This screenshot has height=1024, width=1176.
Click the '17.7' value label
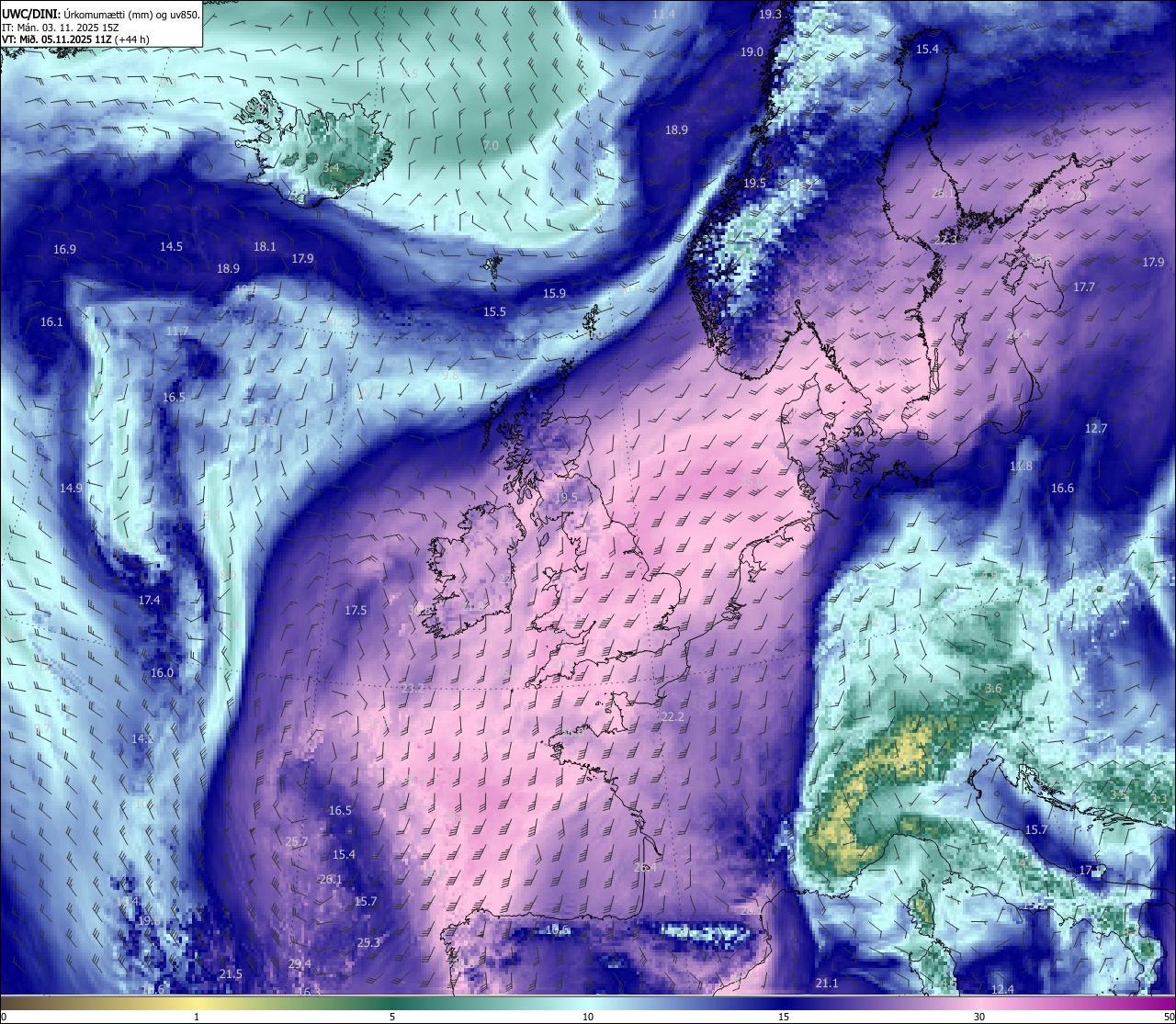coord(1084,287)
